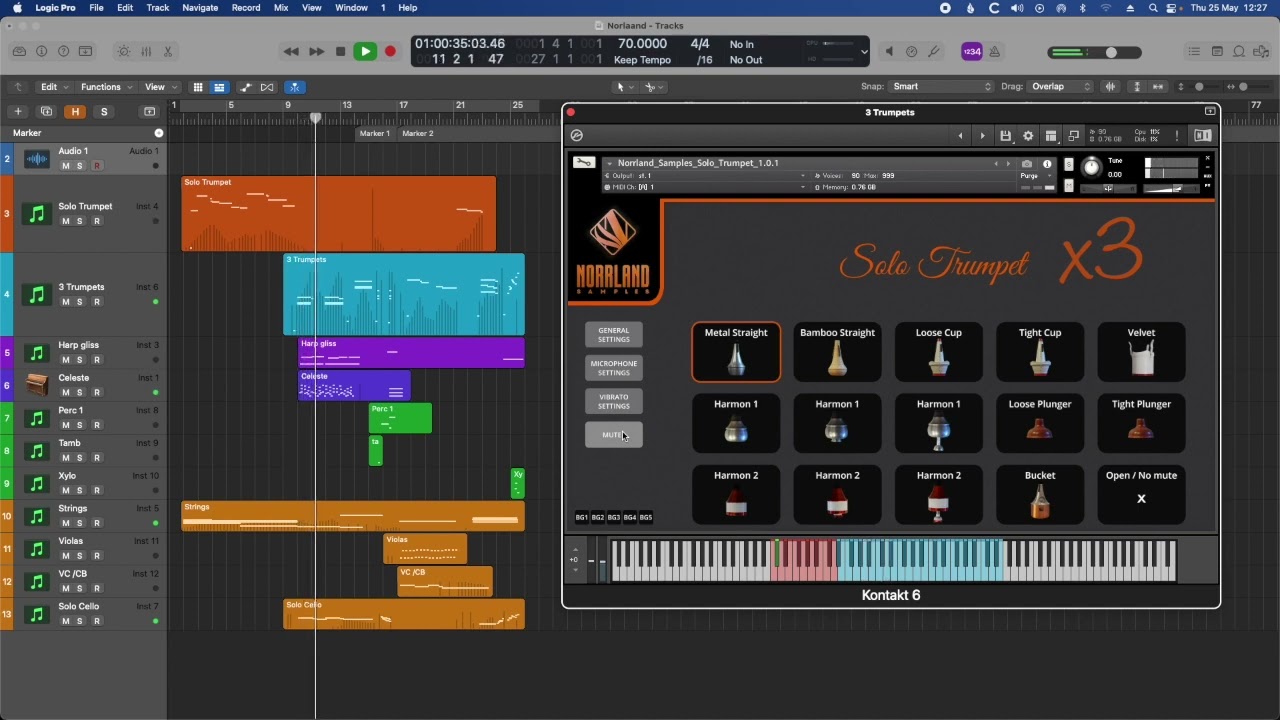The width and height of the screenshot is (1280, 720).
Task: Open the Functions dropdown in Tracks area
Action: (106, 87)
